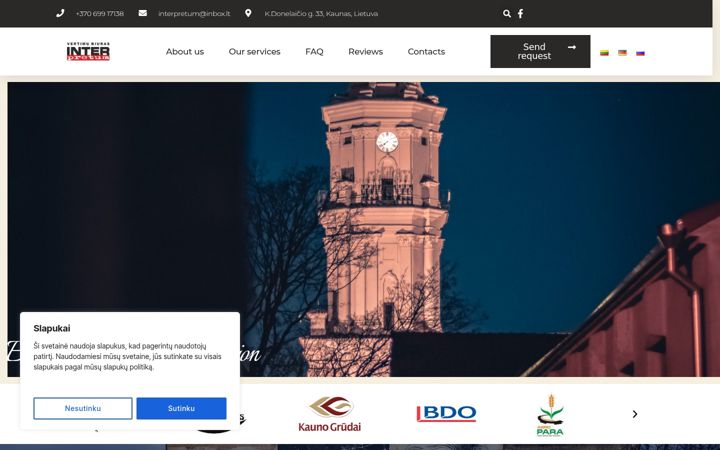Viewport: 720px width, 450px height.
Task: Accept cookies with Sutinku button
Action: pyautogui.click(x=181, y=408)
